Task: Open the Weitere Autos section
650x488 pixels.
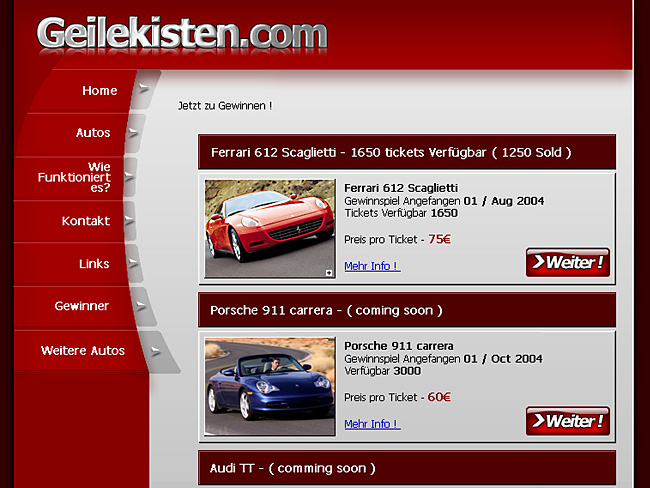Action: 83,351
